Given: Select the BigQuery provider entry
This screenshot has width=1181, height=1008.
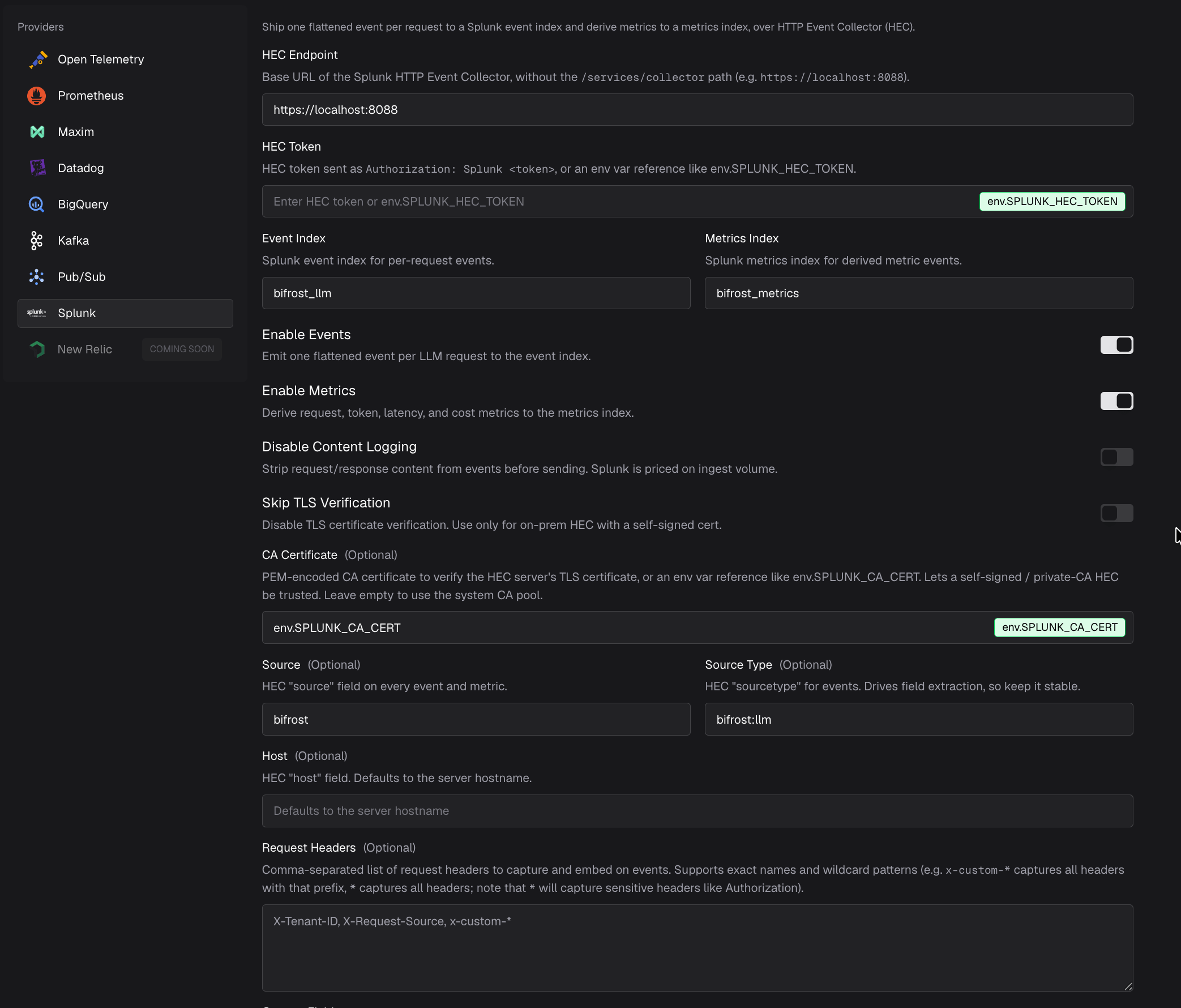Looking at the screenshot, I should (125, 204).
